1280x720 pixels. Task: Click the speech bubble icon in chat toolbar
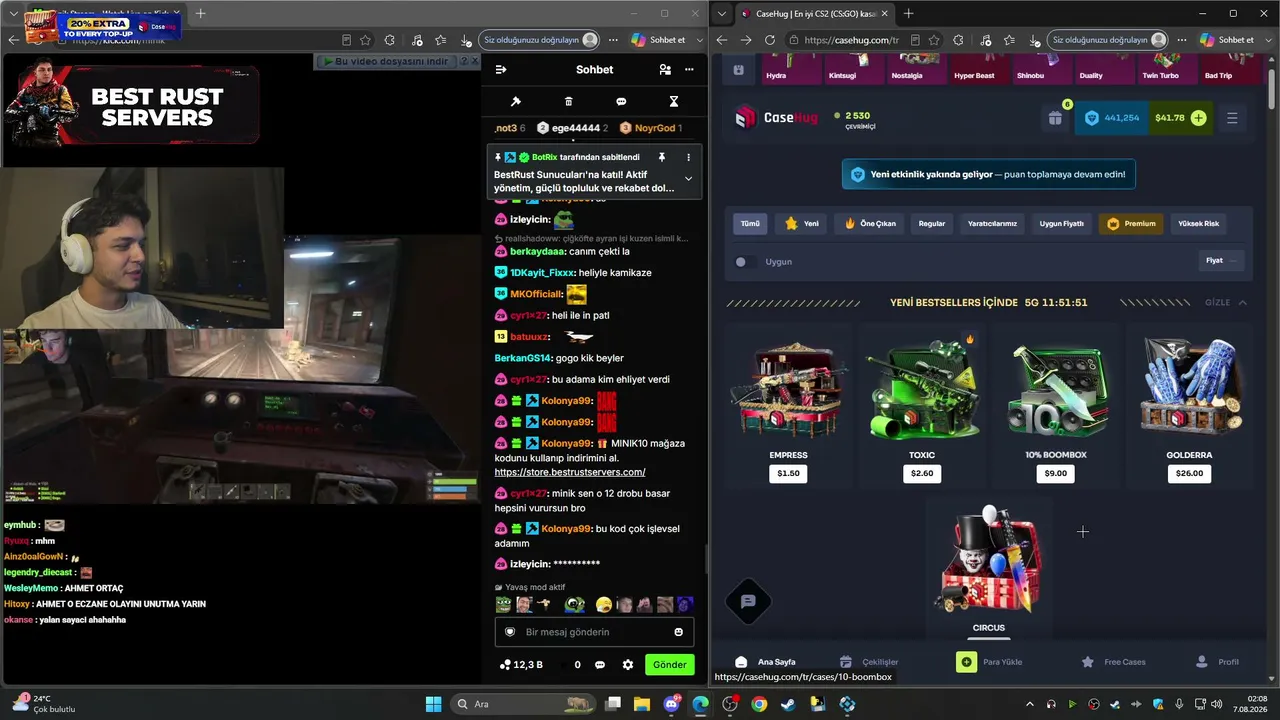[x=621, y=102]
